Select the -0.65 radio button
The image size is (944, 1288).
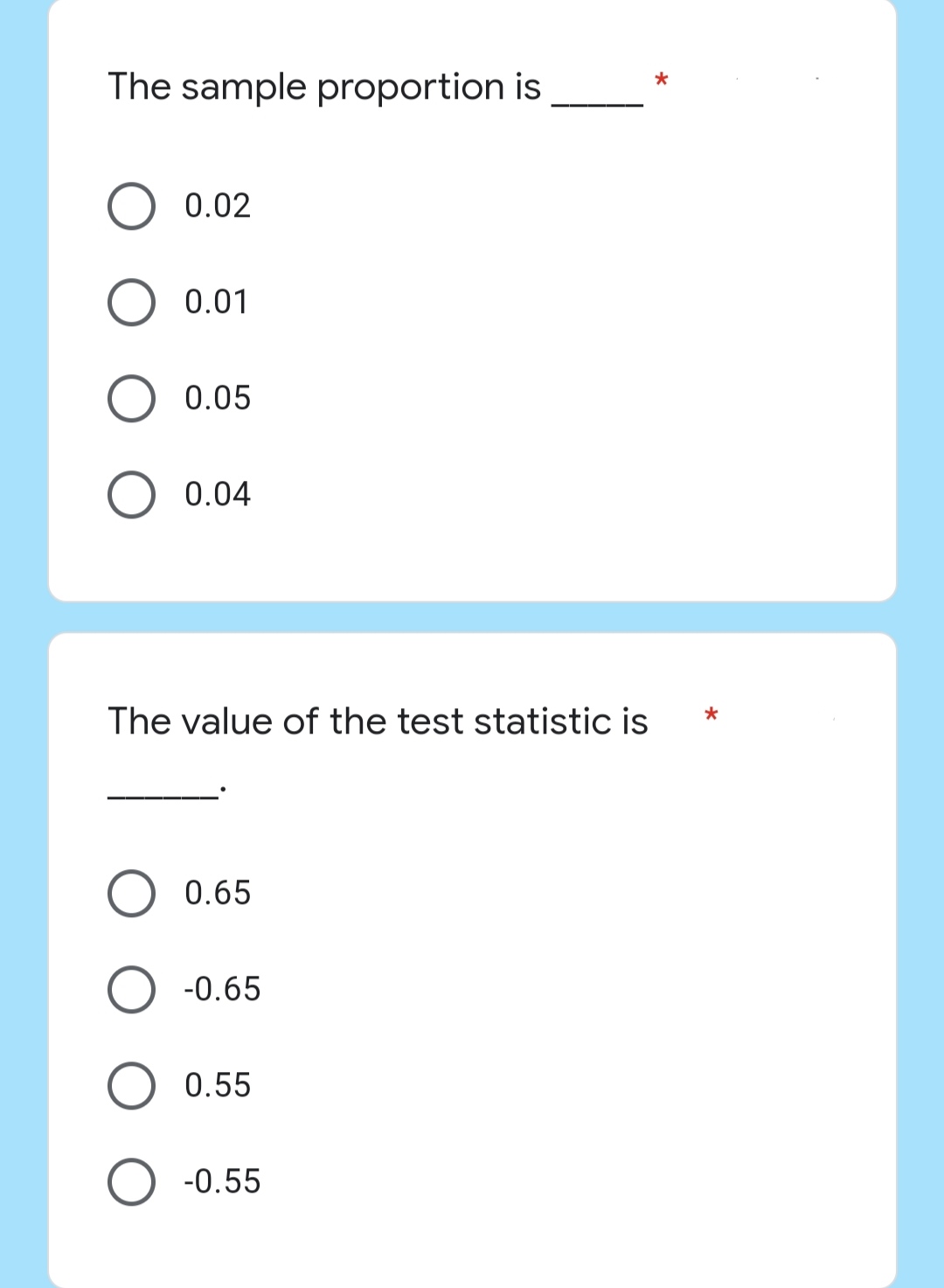(131, 990)
